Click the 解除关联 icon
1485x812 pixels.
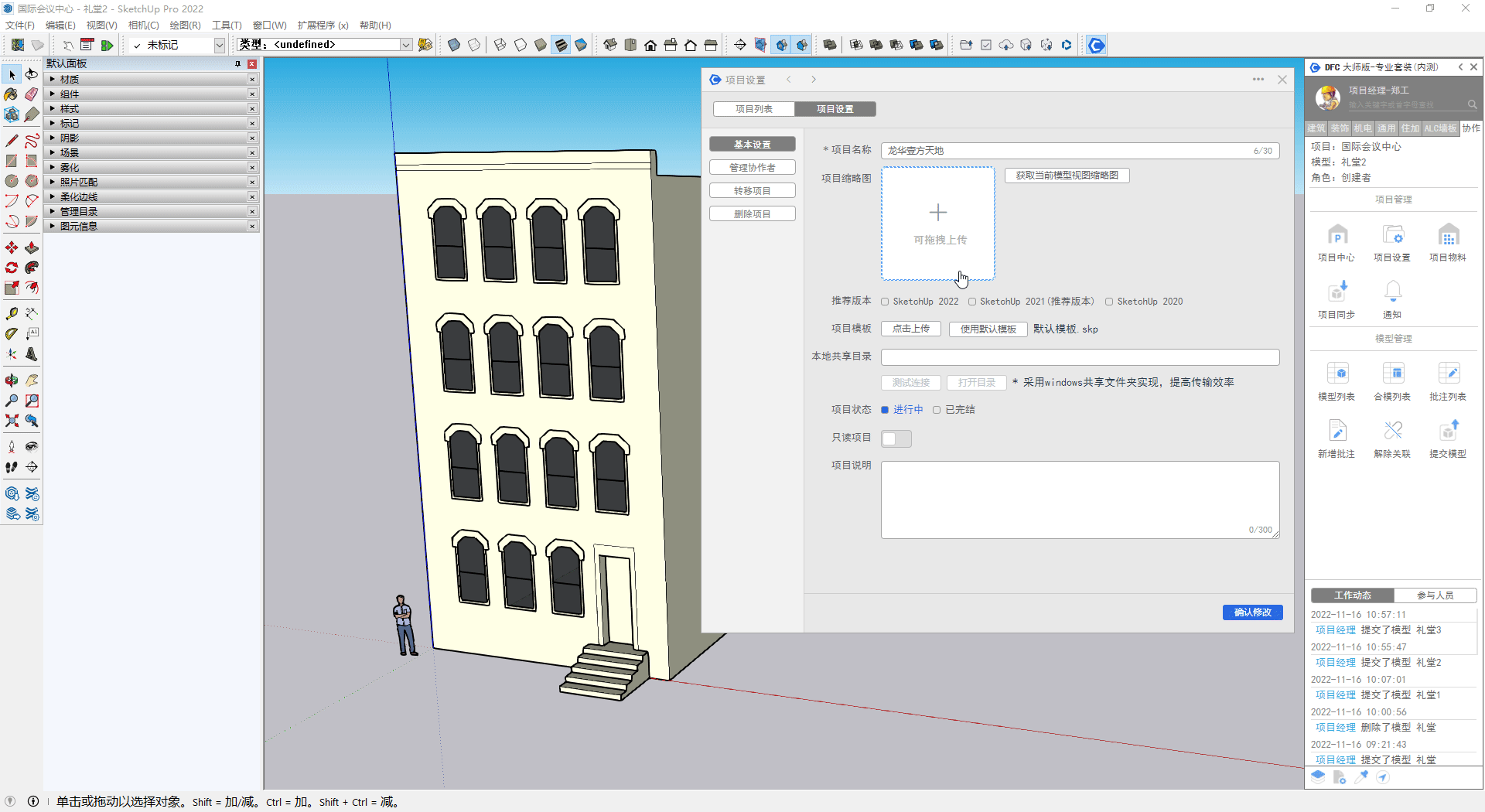coord(1392,432)
